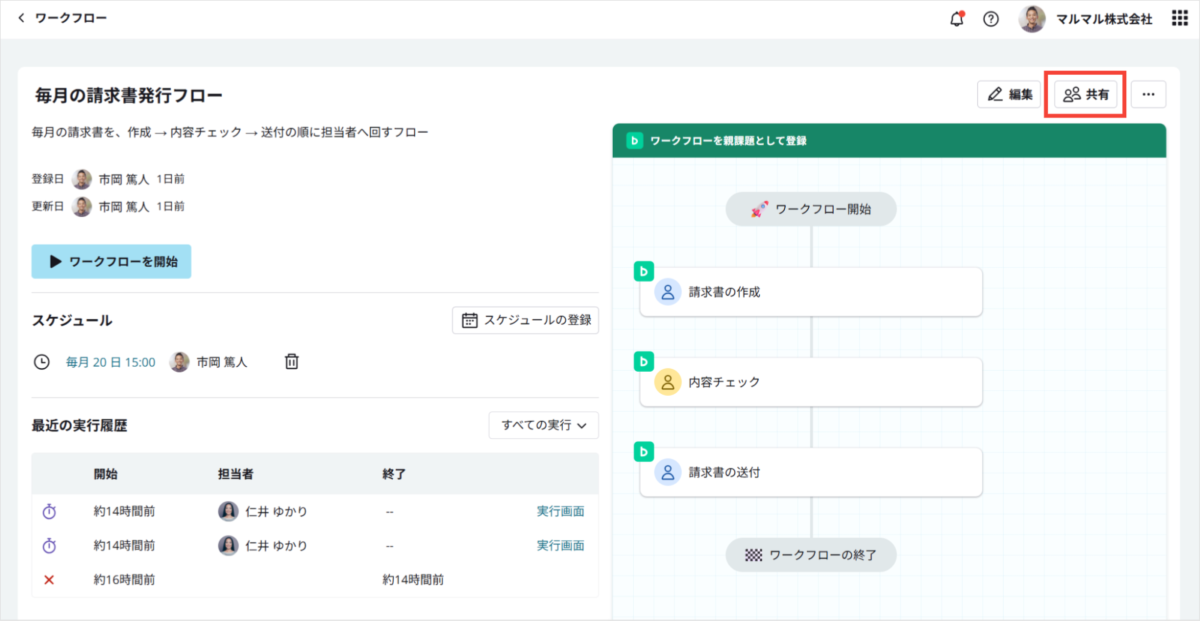
Task: Expand the すべての実行 filter dropdown
Action: click(543, 424)
